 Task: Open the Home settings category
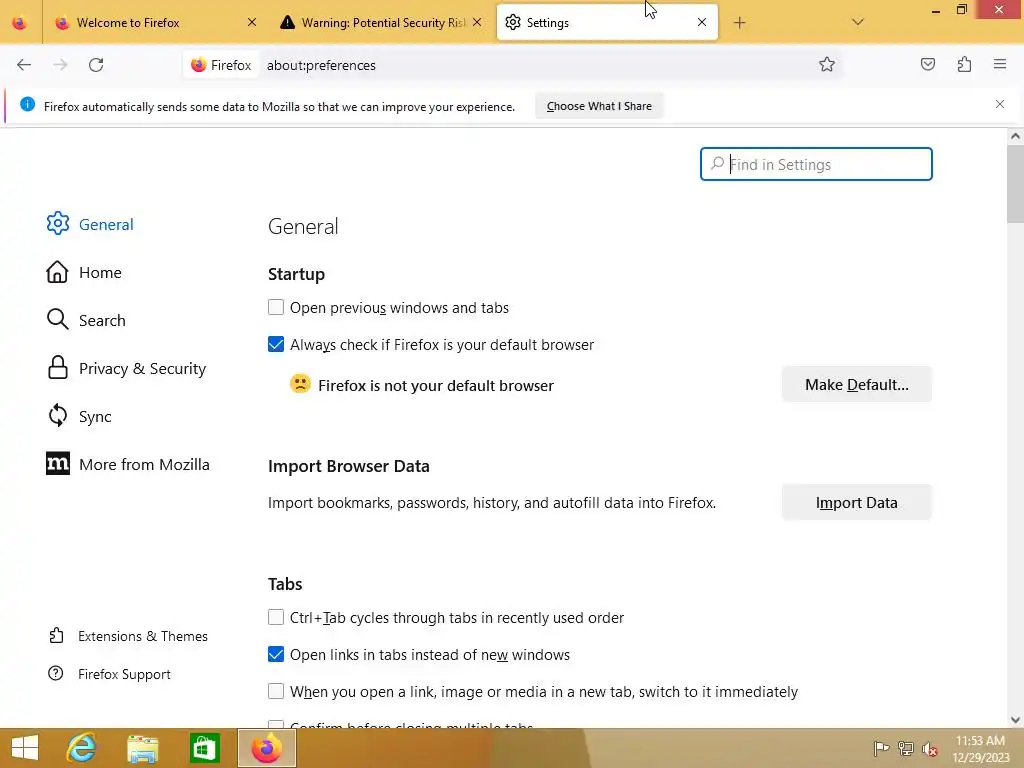click(x=84, y=272)
